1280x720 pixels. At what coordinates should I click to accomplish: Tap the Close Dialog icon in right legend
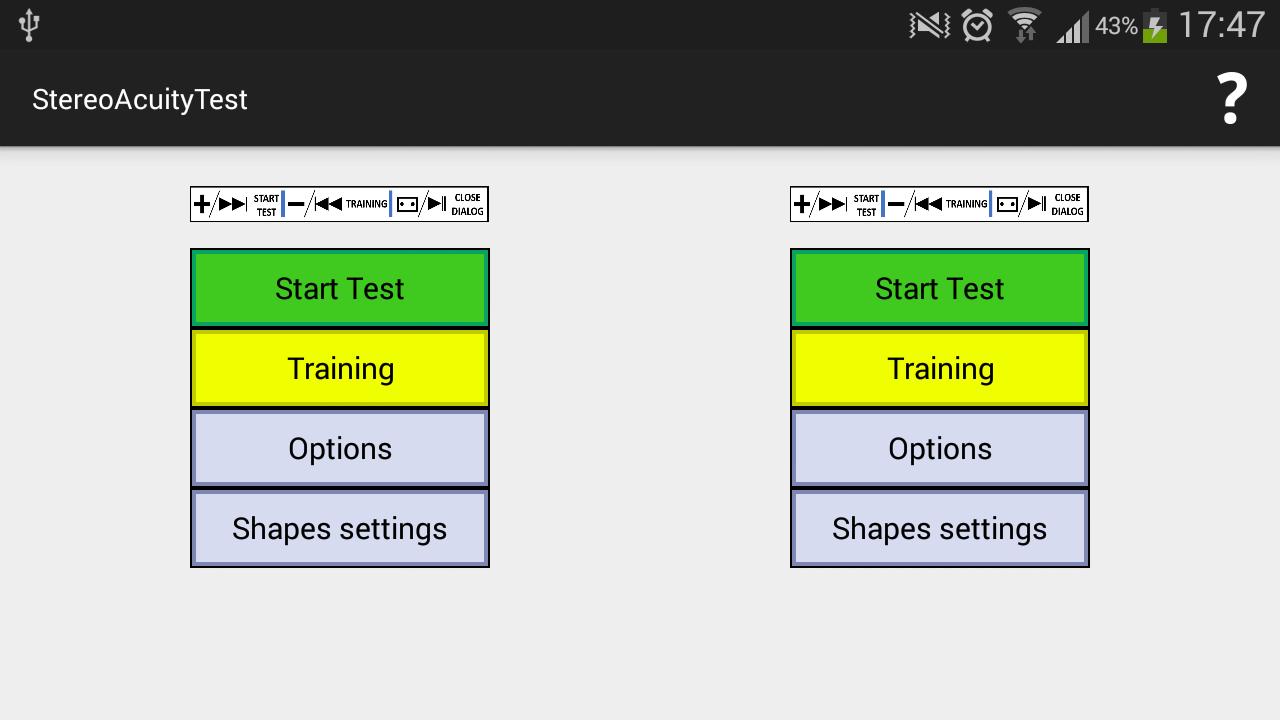point(1040,204)
